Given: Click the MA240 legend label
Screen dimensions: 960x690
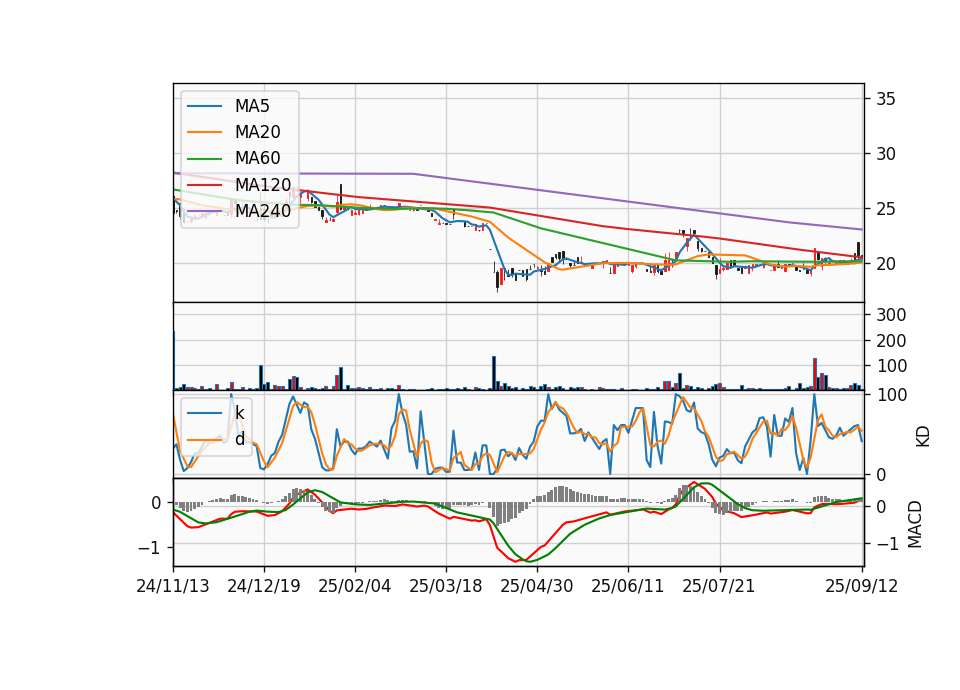Looking at the screenshot, I should point(263,211).
